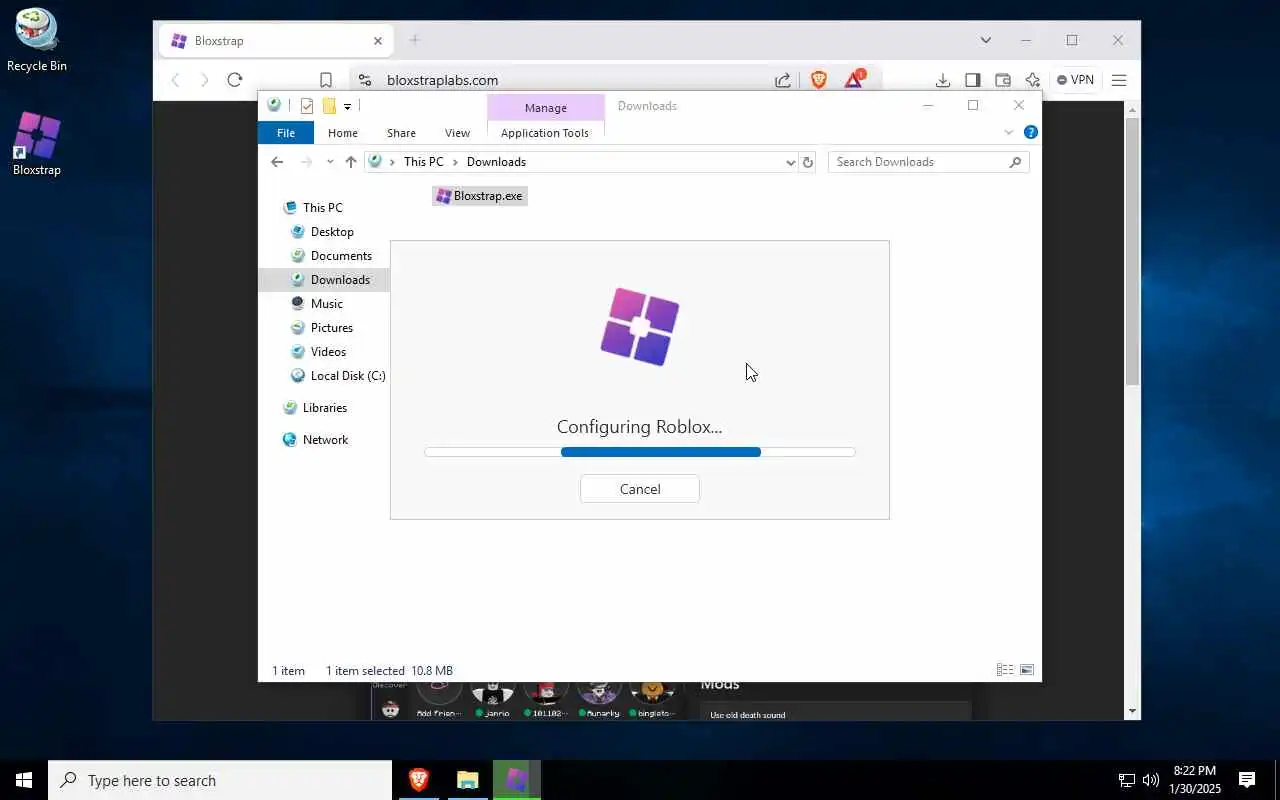Click the taskbar search box
Screen dimensions: 1280x800
tap(220, 780)
